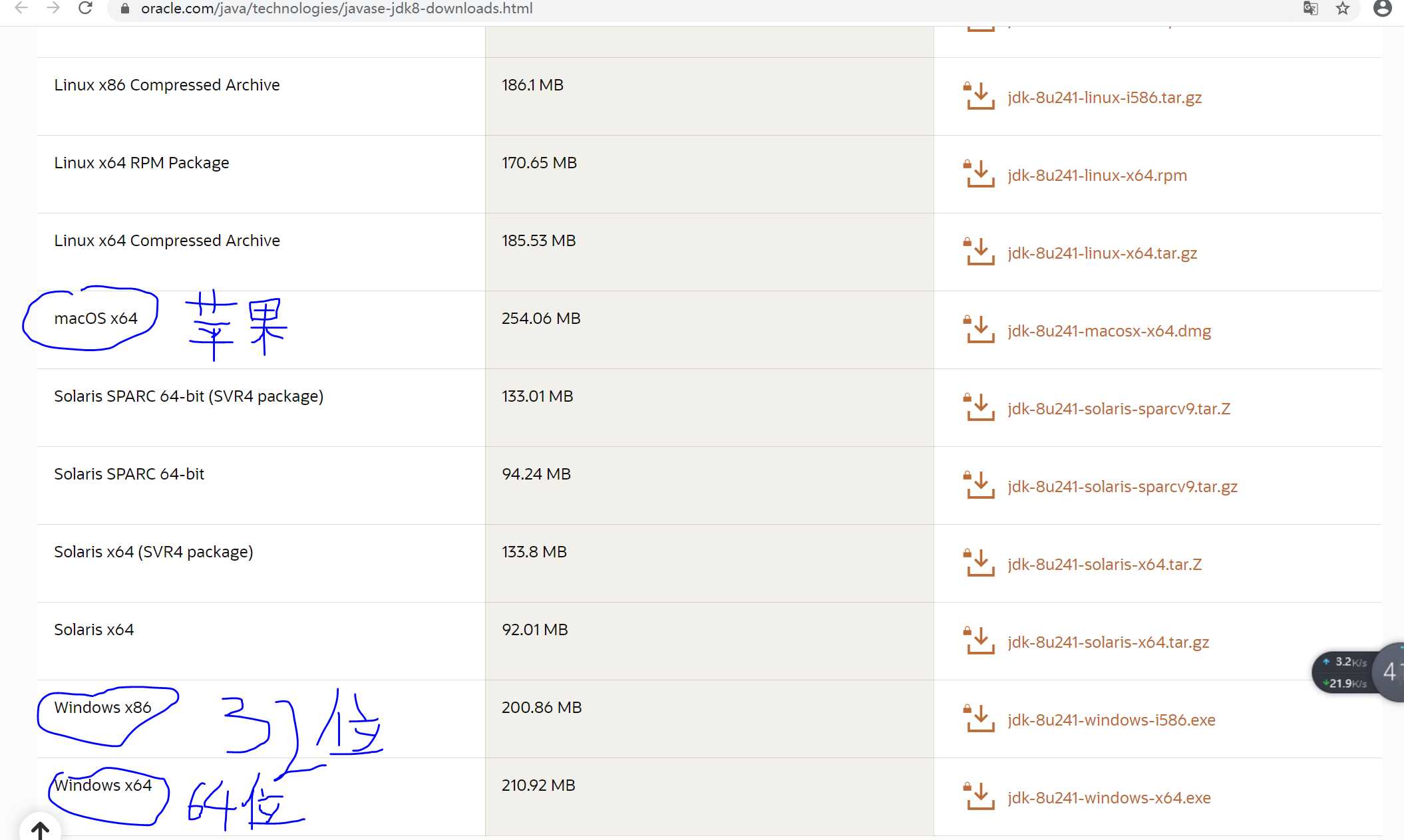Click the 'macOS x64' product label

click(x=96, y=319)
